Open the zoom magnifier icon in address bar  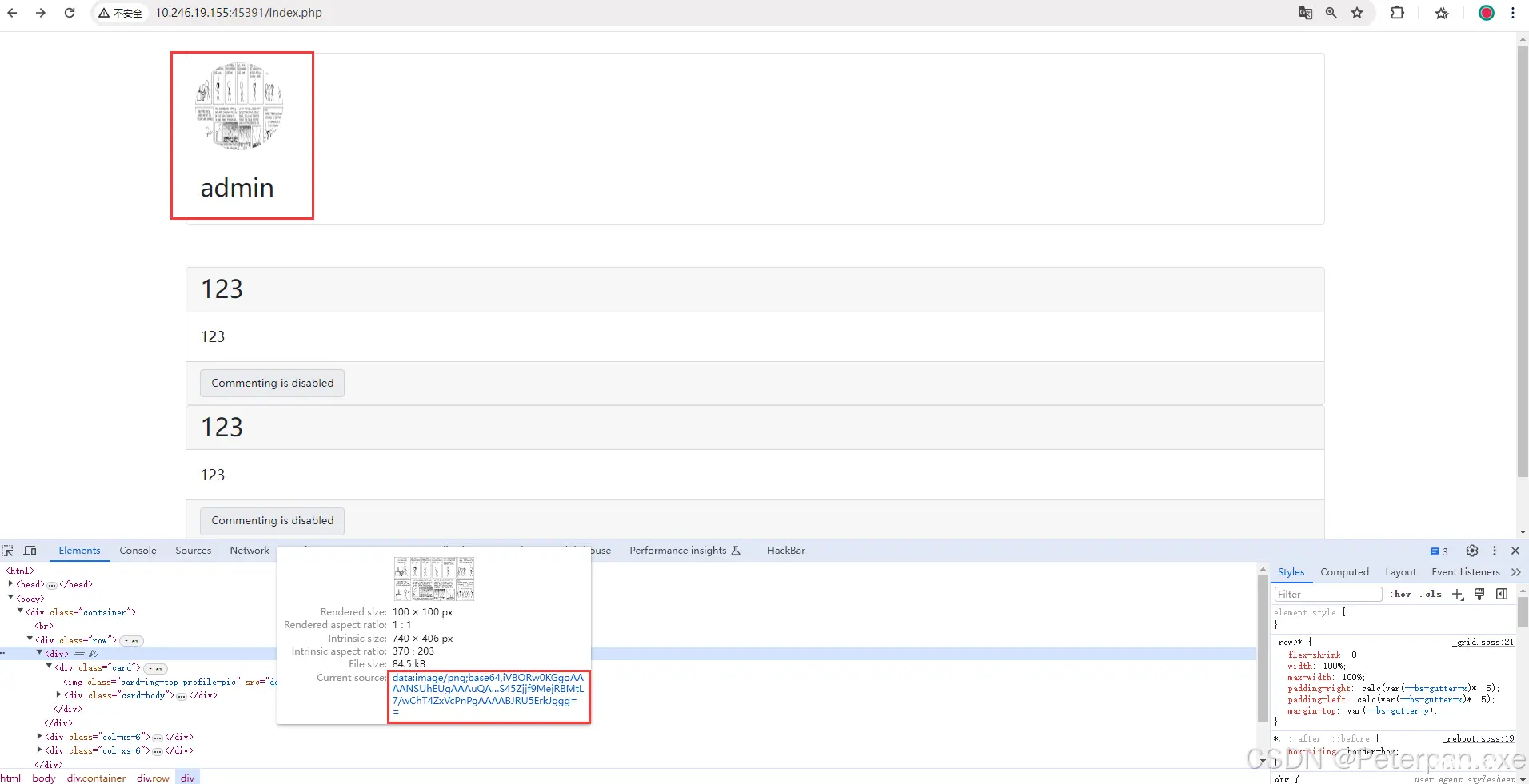1331,13
